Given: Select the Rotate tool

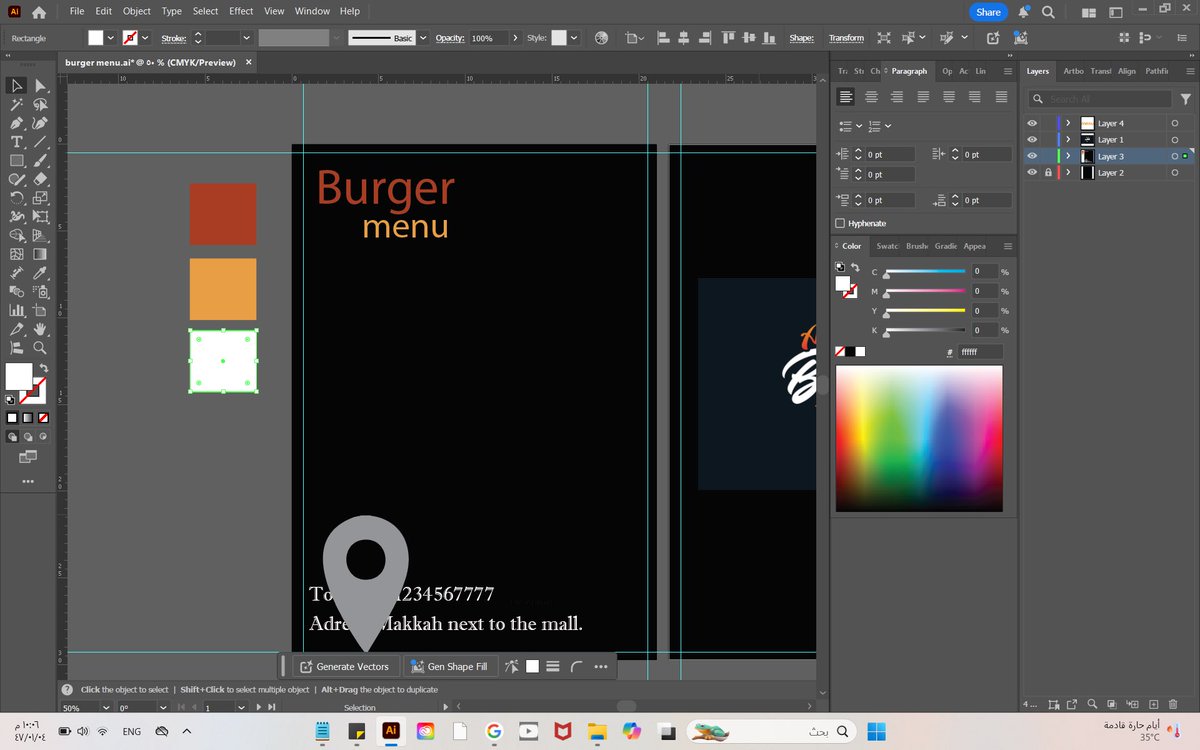Looking at the screenshot, I should coord(17,198).
